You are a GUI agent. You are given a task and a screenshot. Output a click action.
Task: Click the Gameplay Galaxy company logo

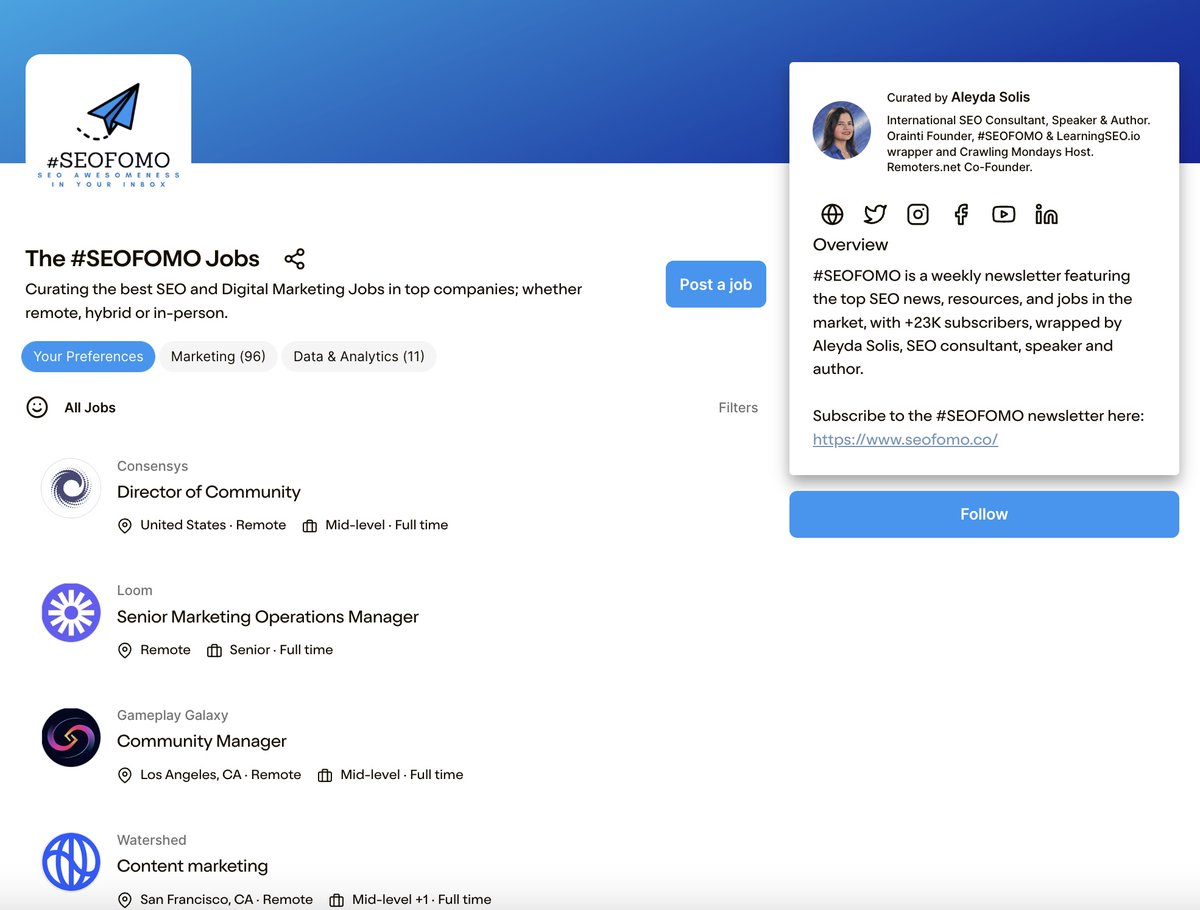(x=71, y=738)
